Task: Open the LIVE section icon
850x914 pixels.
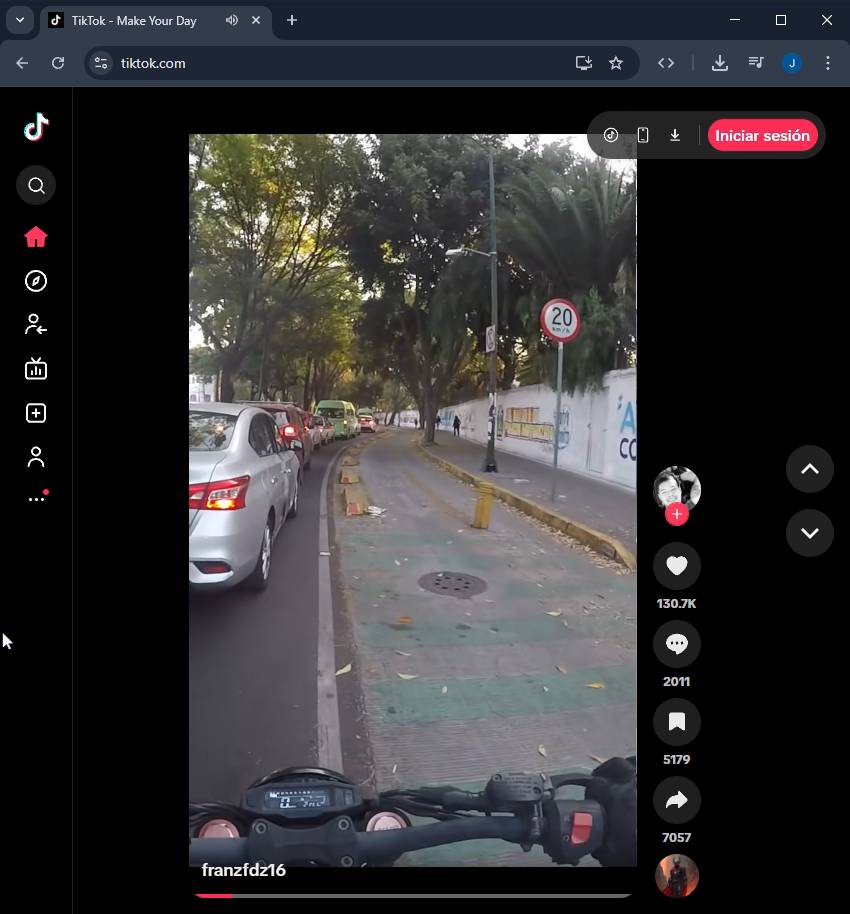Action: click(36, 369)
